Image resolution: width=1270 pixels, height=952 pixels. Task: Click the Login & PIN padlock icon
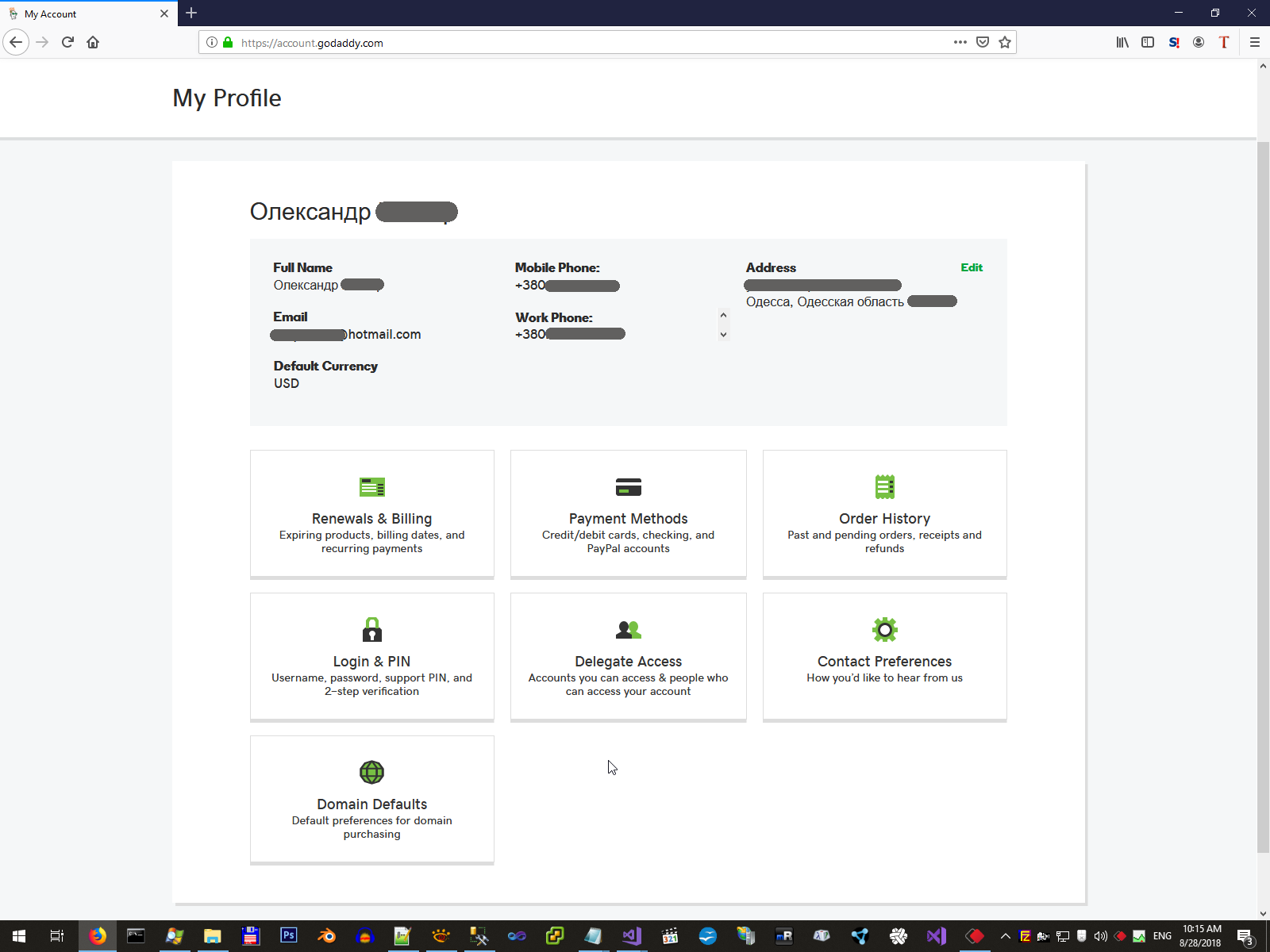(372, 629)
